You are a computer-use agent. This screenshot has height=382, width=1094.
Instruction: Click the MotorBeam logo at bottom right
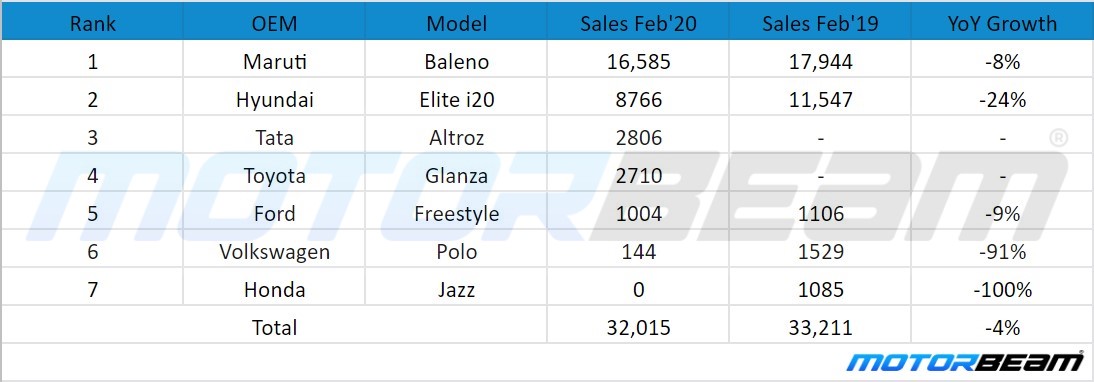[x=964, y=362]
